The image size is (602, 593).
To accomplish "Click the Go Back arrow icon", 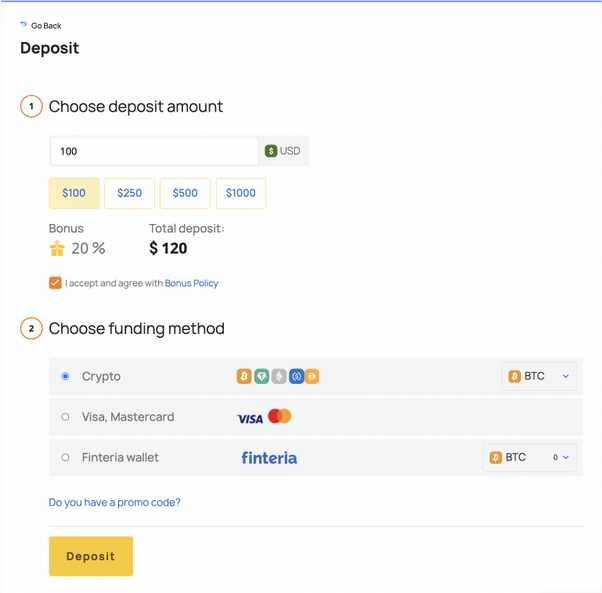I will (23, 24).
